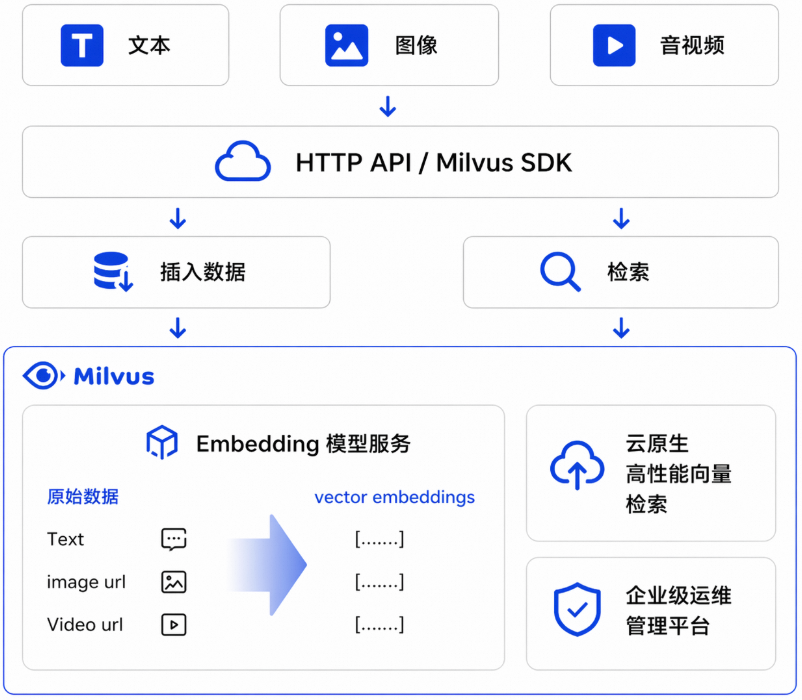Click the play icon beside Video url
This screenshot has height=700, width=802.
[174, 624]
